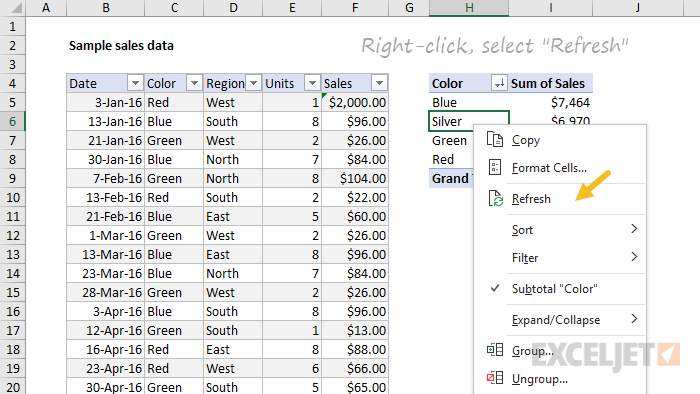Click the "$88.00" sales cell
This screenshot has width=700, height=394.
(355, 349)
